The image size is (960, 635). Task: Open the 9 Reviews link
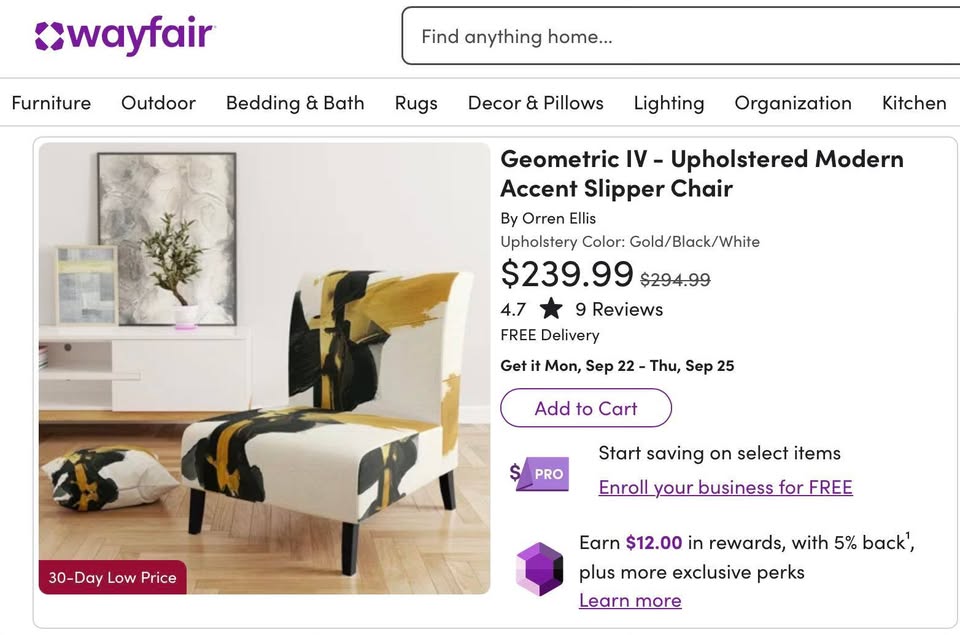[x=619, y=309]
